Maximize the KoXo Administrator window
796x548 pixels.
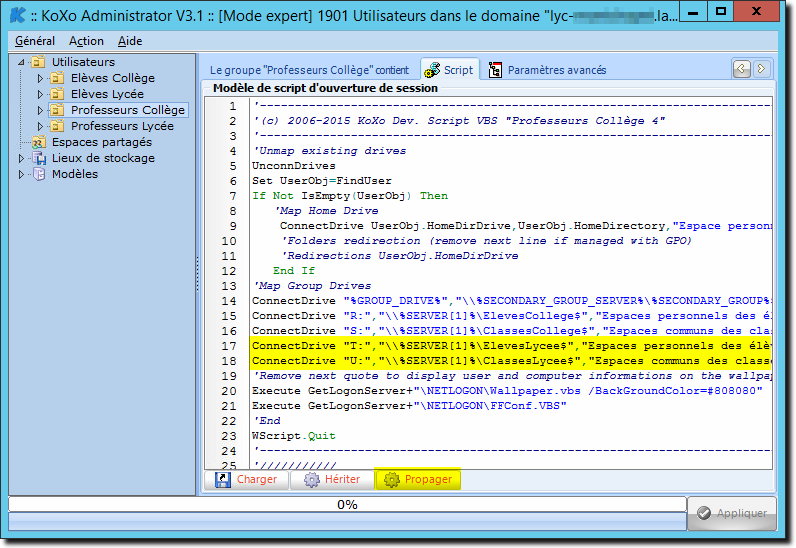(721, 11)
